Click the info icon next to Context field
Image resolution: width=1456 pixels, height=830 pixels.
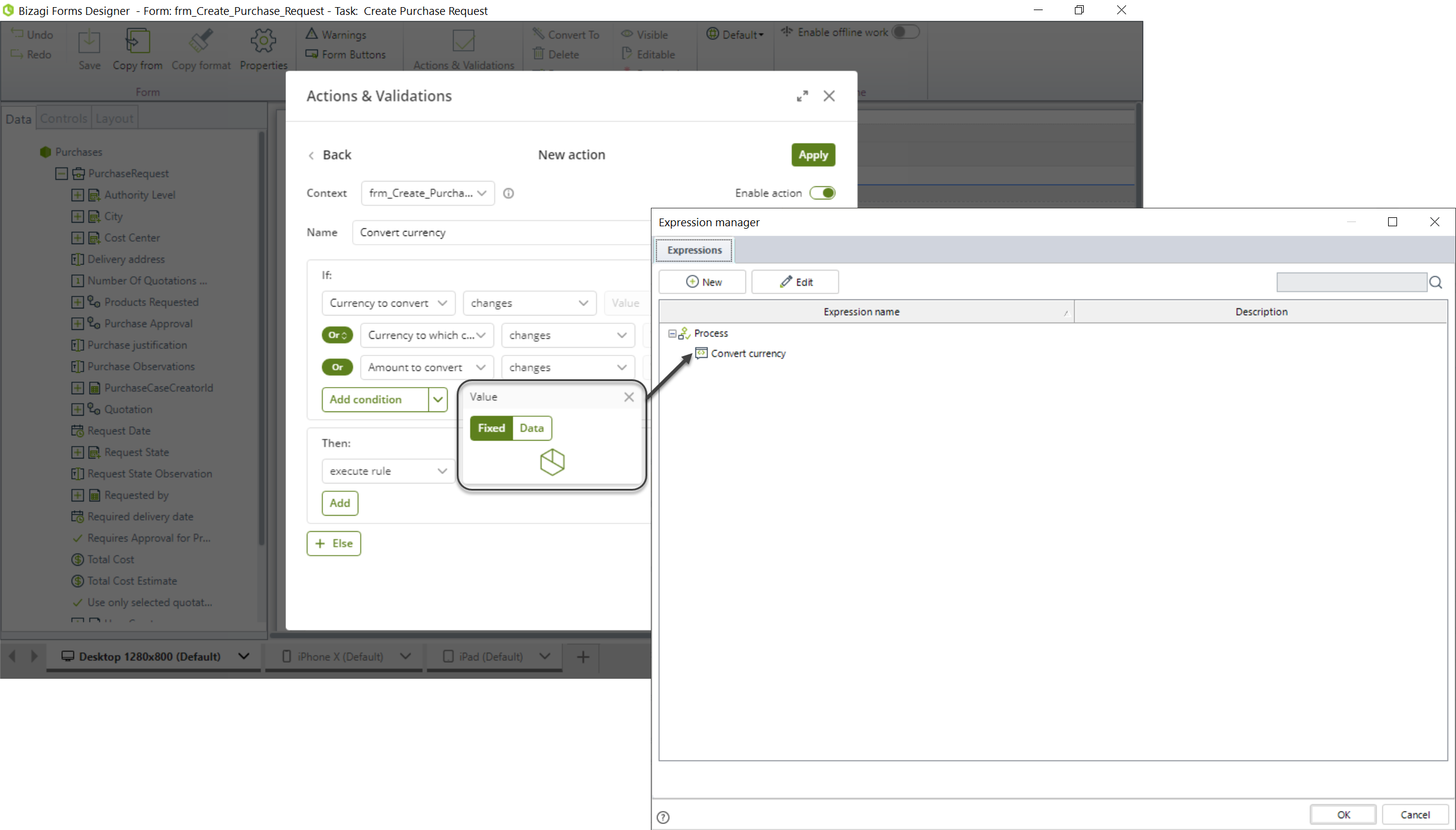(x=509, y=193)
